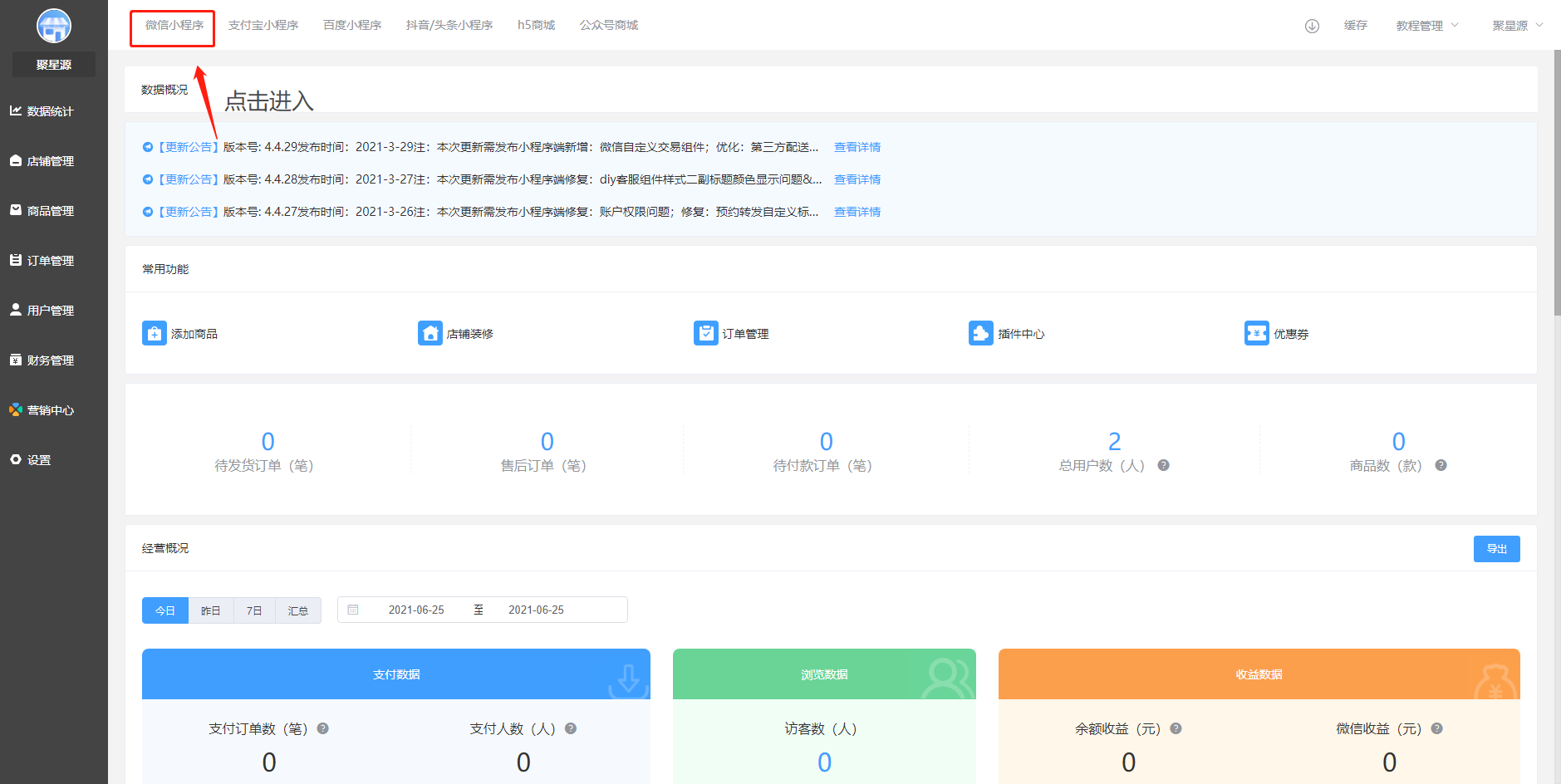
Task: Select the 今日 period filter
Action: (x=165, y=610)
